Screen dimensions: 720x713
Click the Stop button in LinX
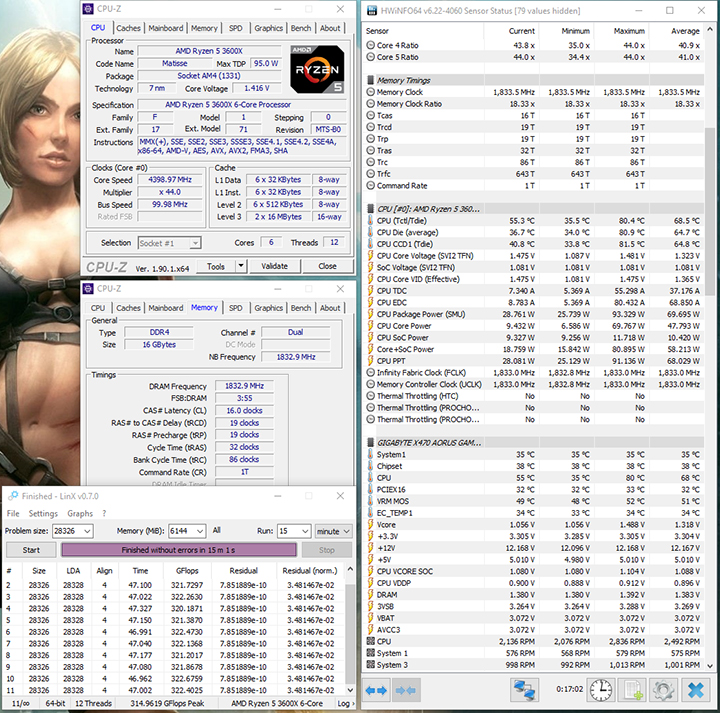326,550
